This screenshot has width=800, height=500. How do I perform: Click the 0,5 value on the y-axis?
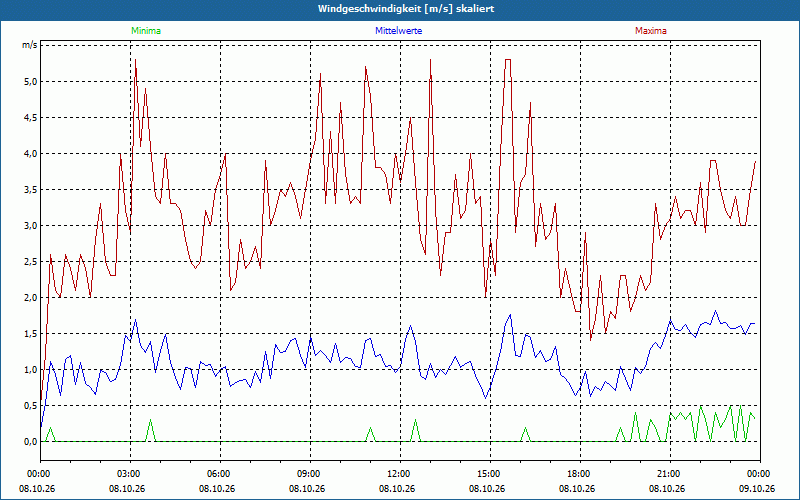pyautogui.click(x=31, y=406)
